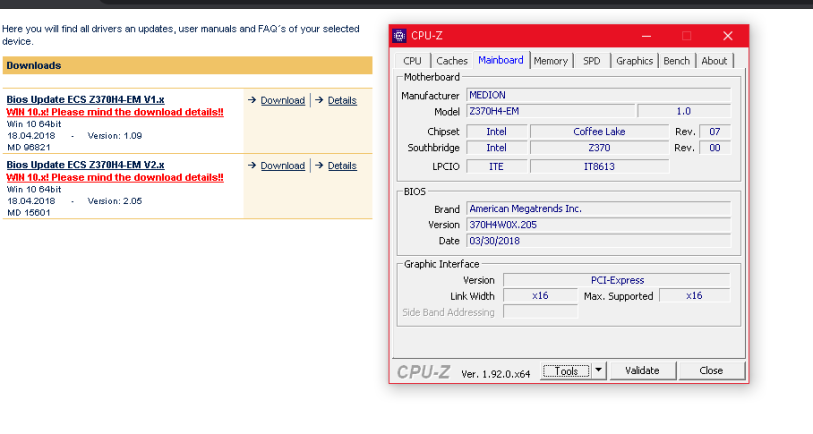813x434 pixels.
Task: Select the Memory tab
Action: pos(550,61)
